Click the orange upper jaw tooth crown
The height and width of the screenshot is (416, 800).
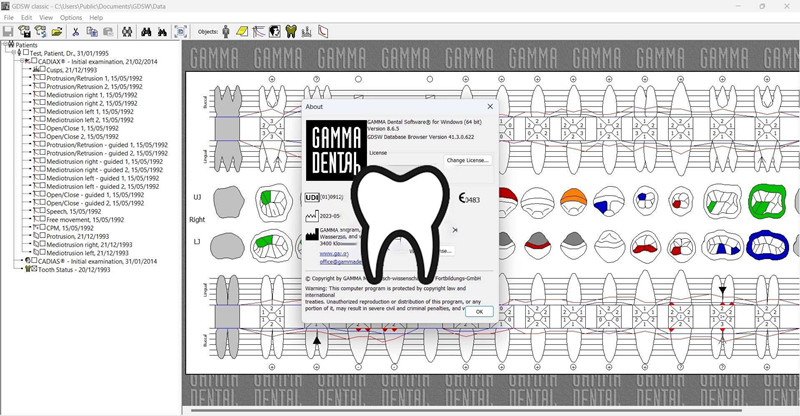coord(573,200)
